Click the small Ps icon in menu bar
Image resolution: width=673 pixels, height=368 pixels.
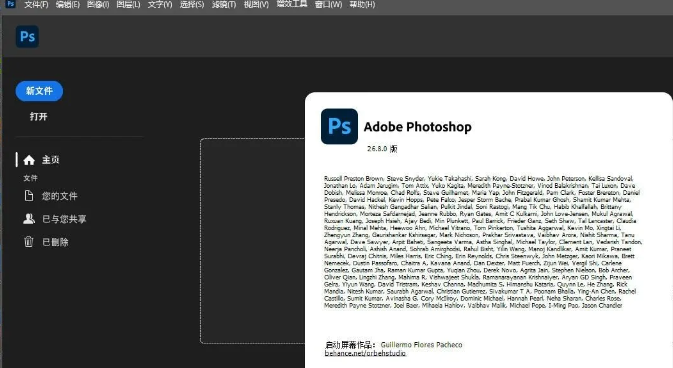coord(11,4)
